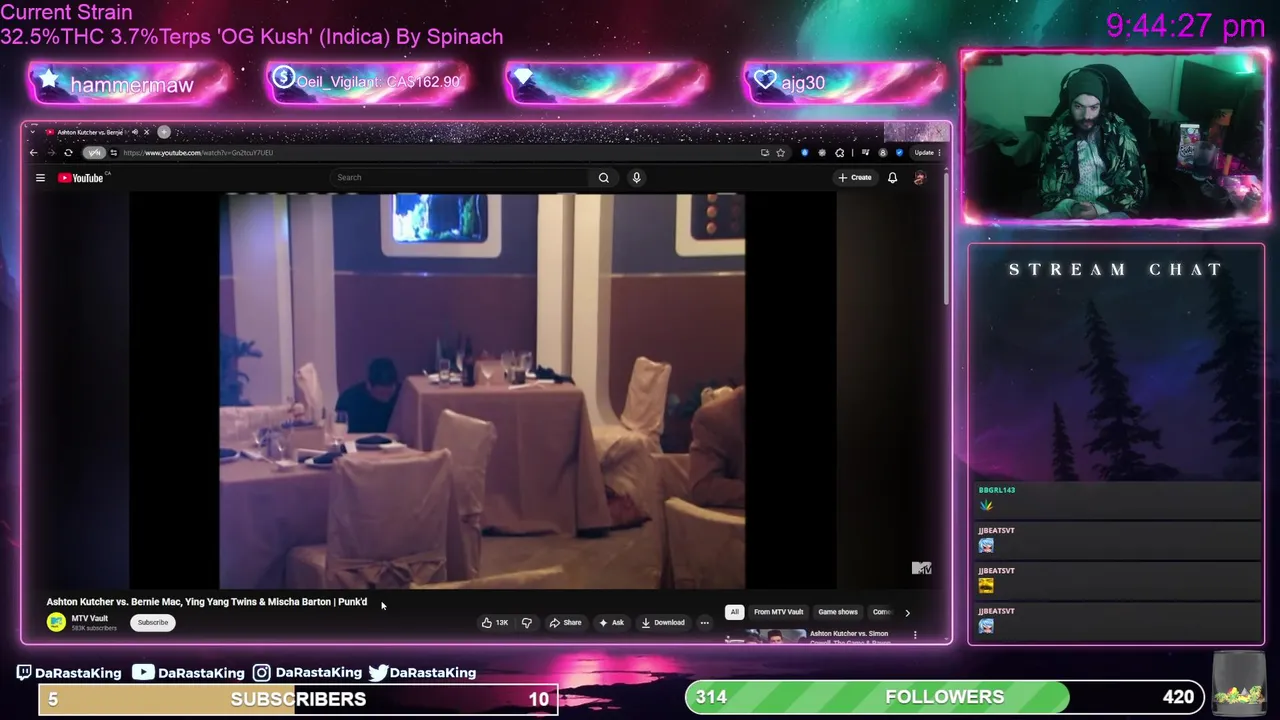The image size is (1280, 720).
Task: Open options for the Simon Cowell suggestion
Action: 914,634
